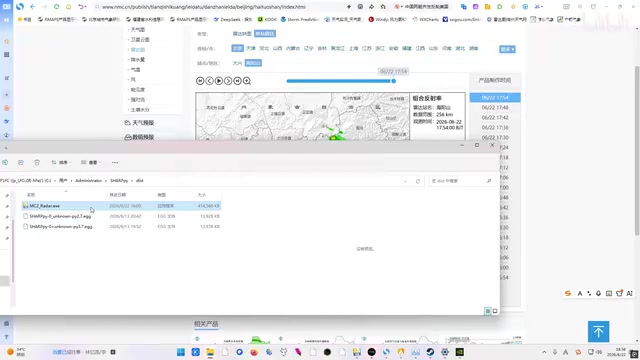Zoom the radar image with magnifier icon
Viewport: 640px width, 360px height.
point(247,81)
